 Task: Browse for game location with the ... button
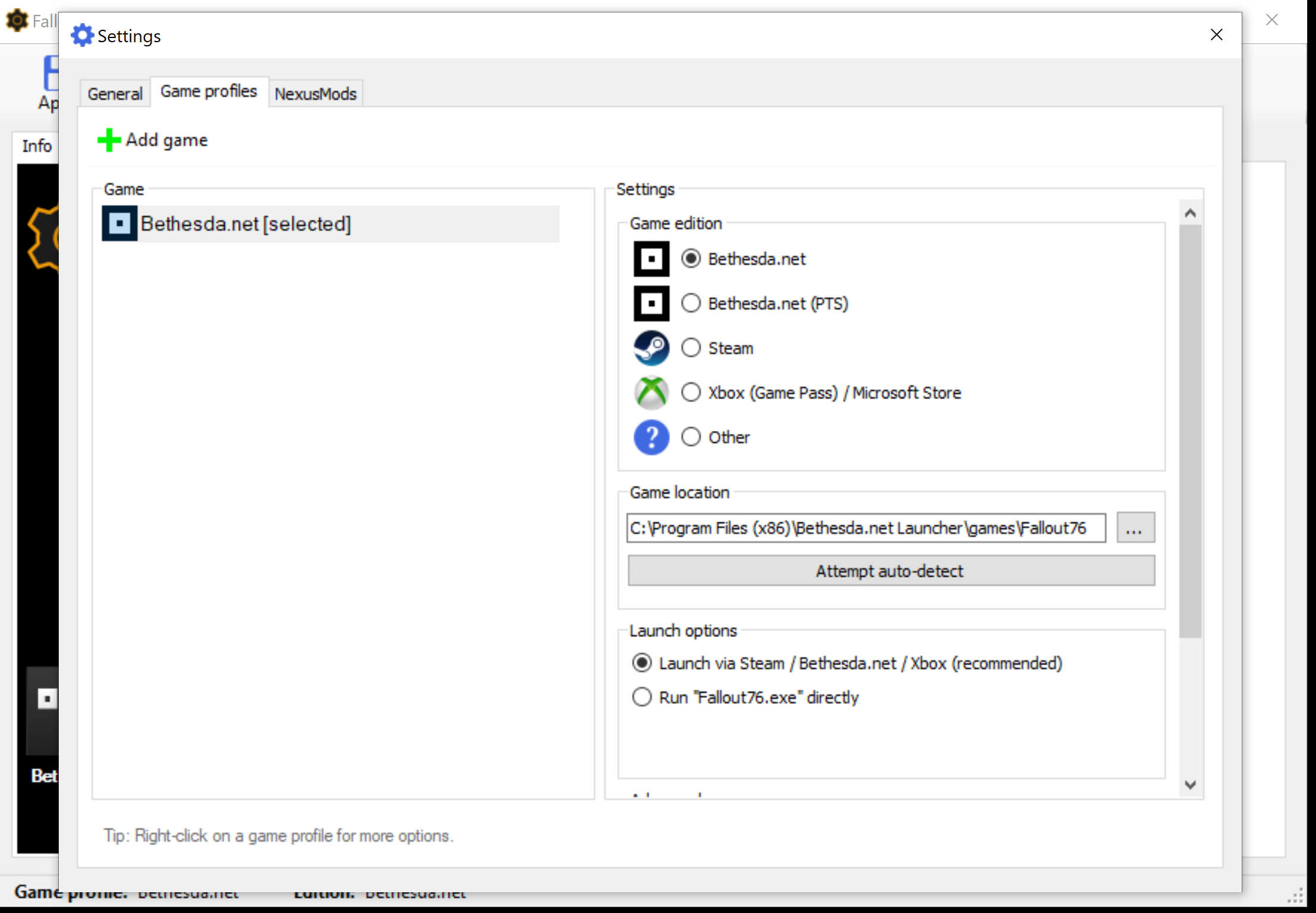1135,528
